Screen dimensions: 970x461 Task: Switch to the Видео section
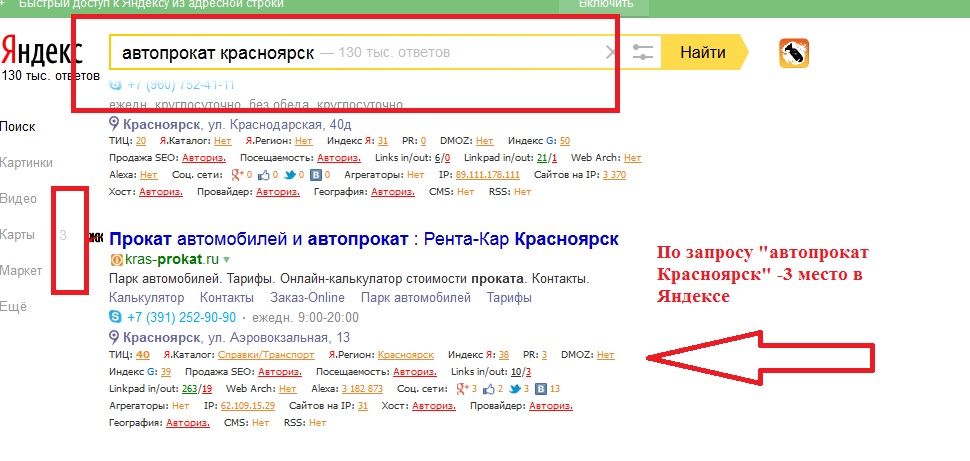[x=19, y=199]
